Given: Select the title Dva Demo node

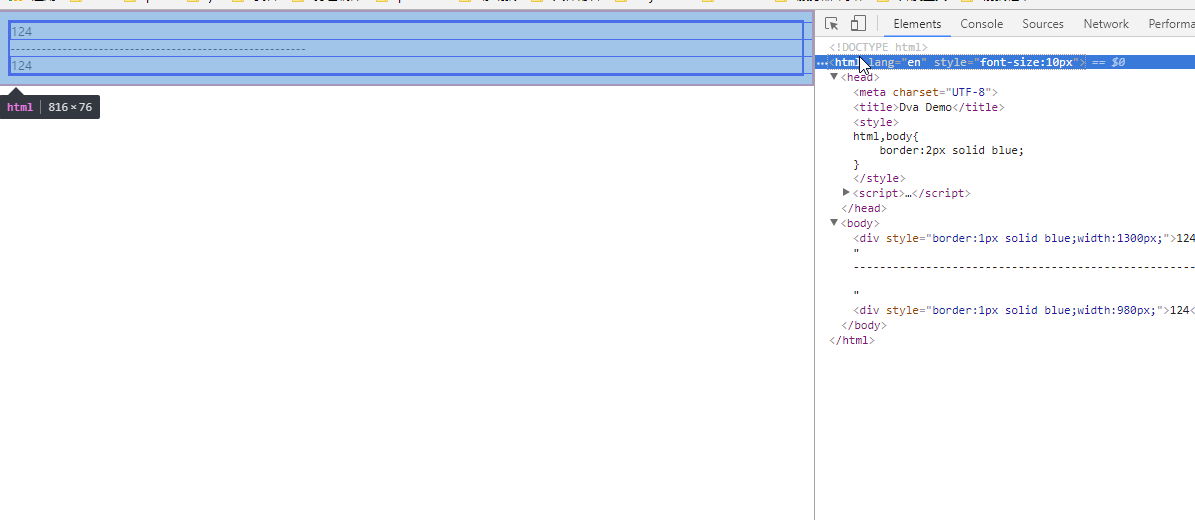Looking at the screenshot, I should tap(928, 108).
